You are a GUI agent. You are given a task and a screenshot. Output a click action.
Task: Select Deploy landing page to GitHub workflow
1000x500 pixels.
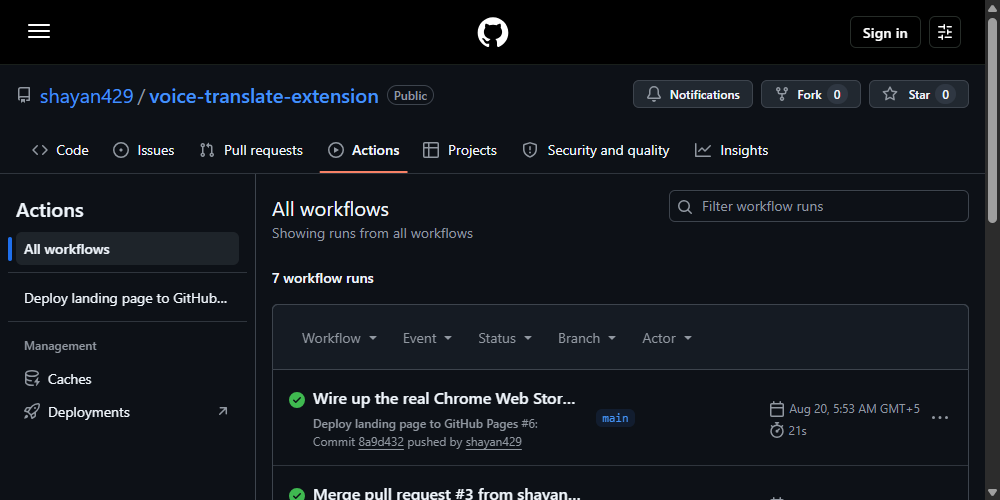pos(127,298)
